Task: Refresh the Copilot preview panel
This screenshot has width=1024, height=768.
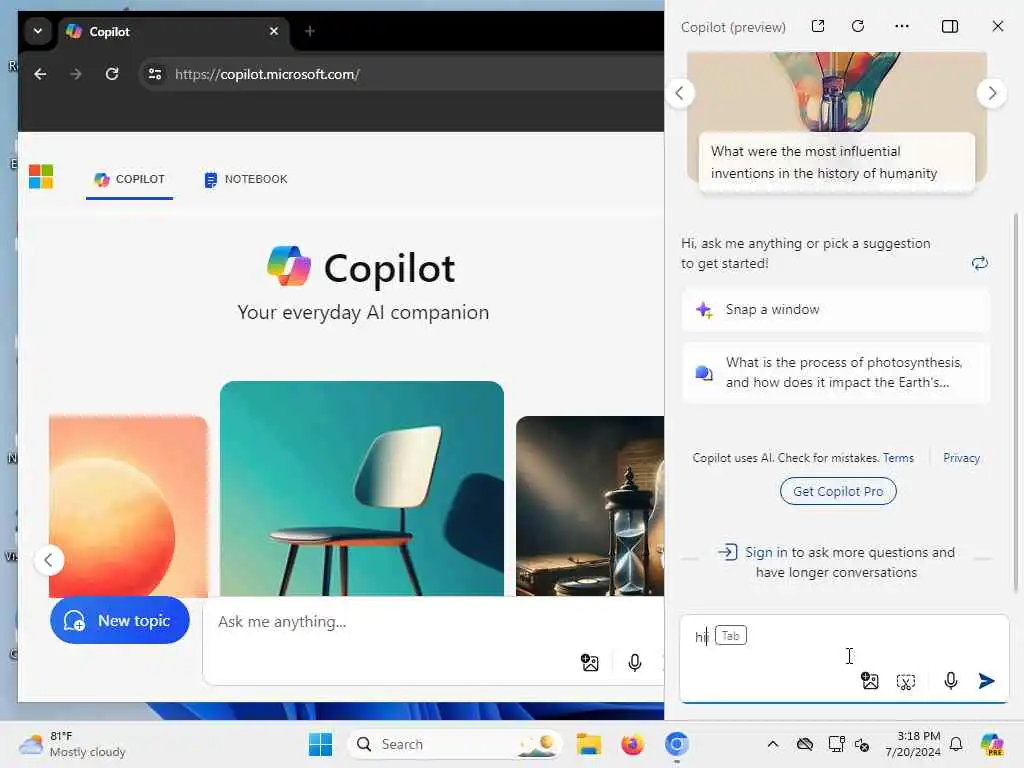Action: [858, 26]
